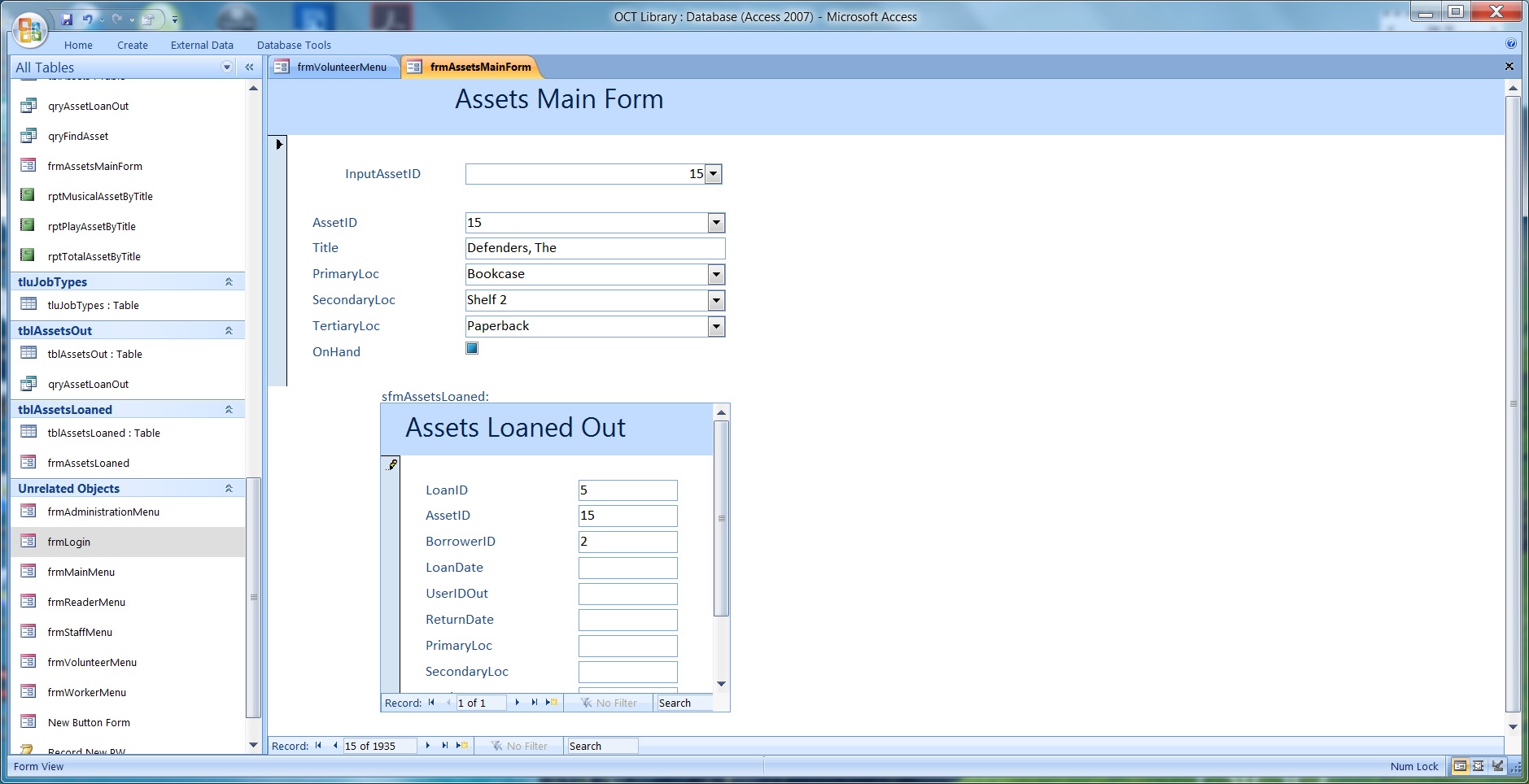Click the main form record selector arrow
The image size is (1529, 784).
pos(278,144)
